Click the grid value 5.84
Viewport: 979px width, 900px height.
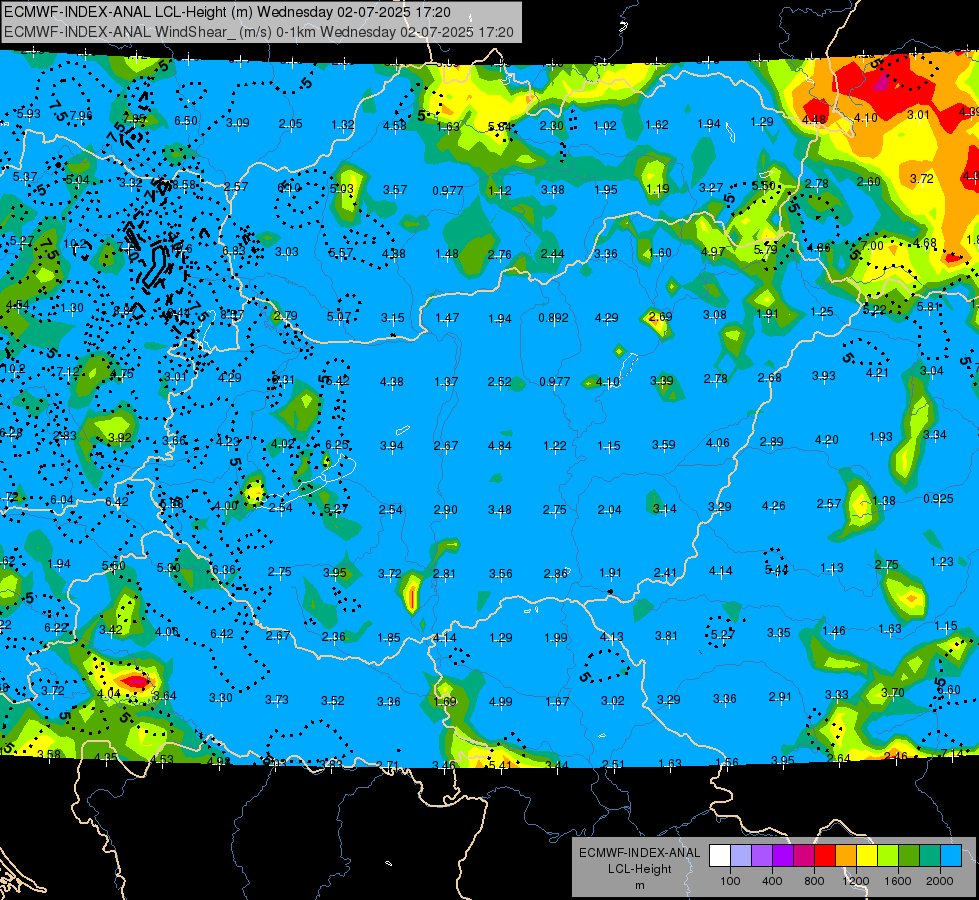499,127
